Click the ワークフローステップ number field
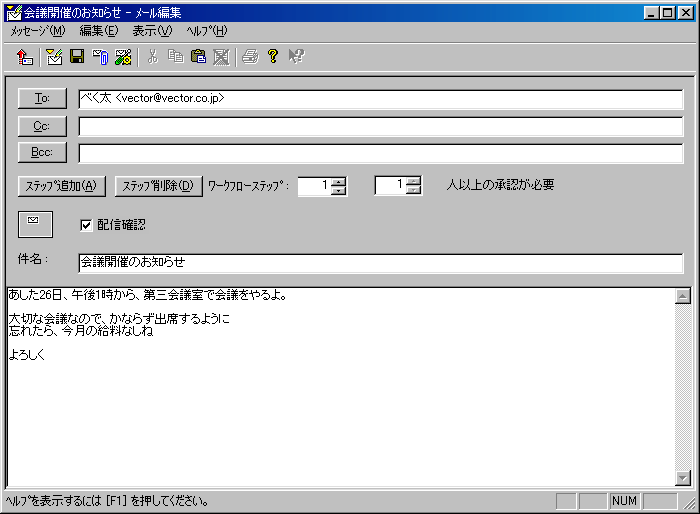 point(315,186)
